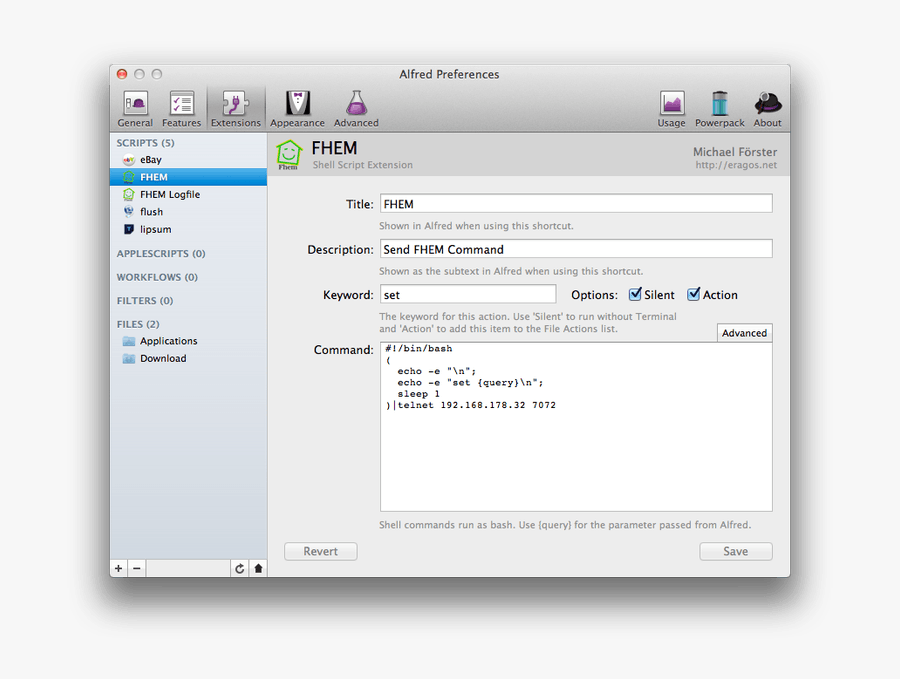This screenshot has height=679, width=900.
Task: Click into the Description field
Action: point(576,249)
